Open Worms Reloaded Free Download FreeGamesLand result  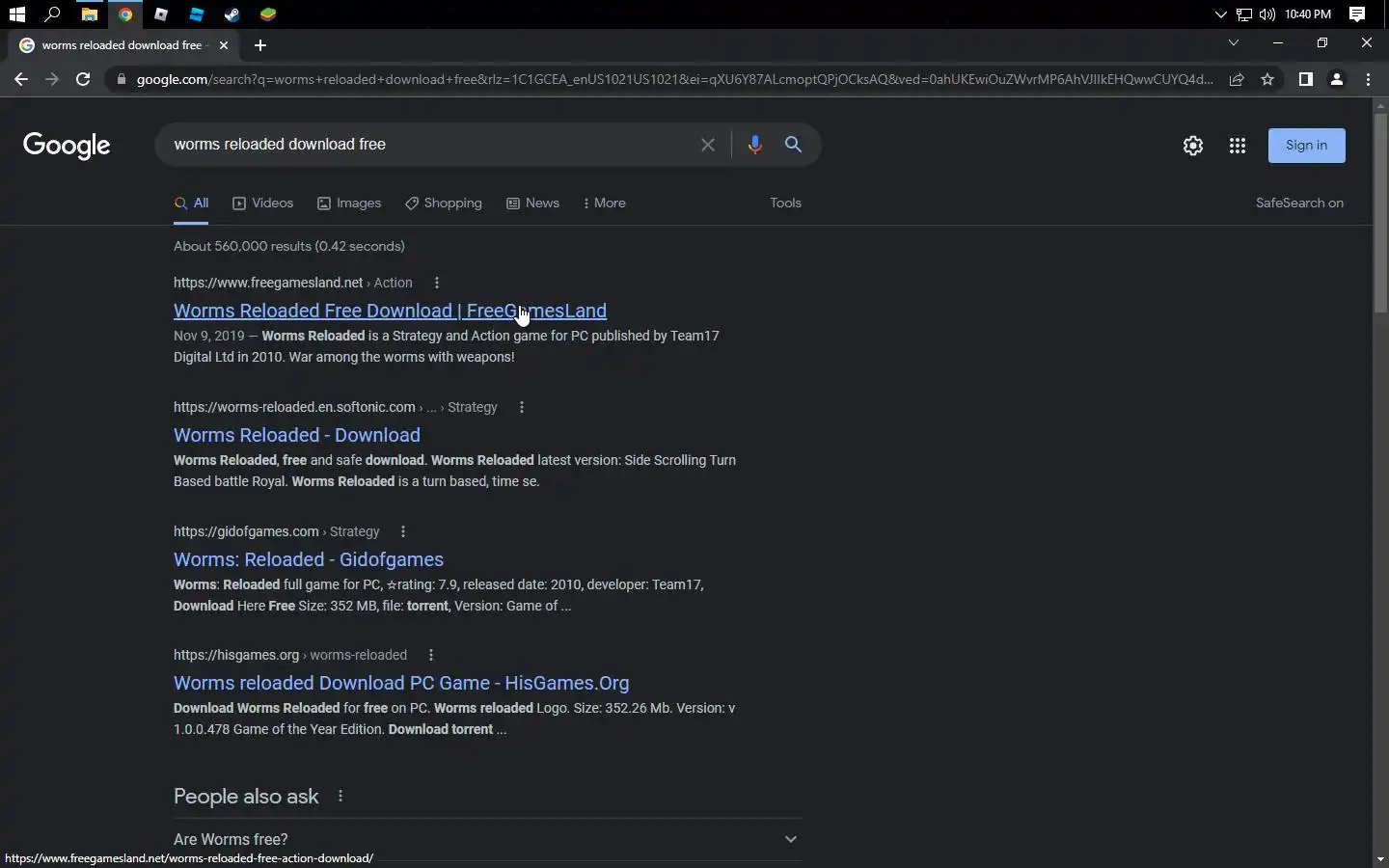point(390,311)
